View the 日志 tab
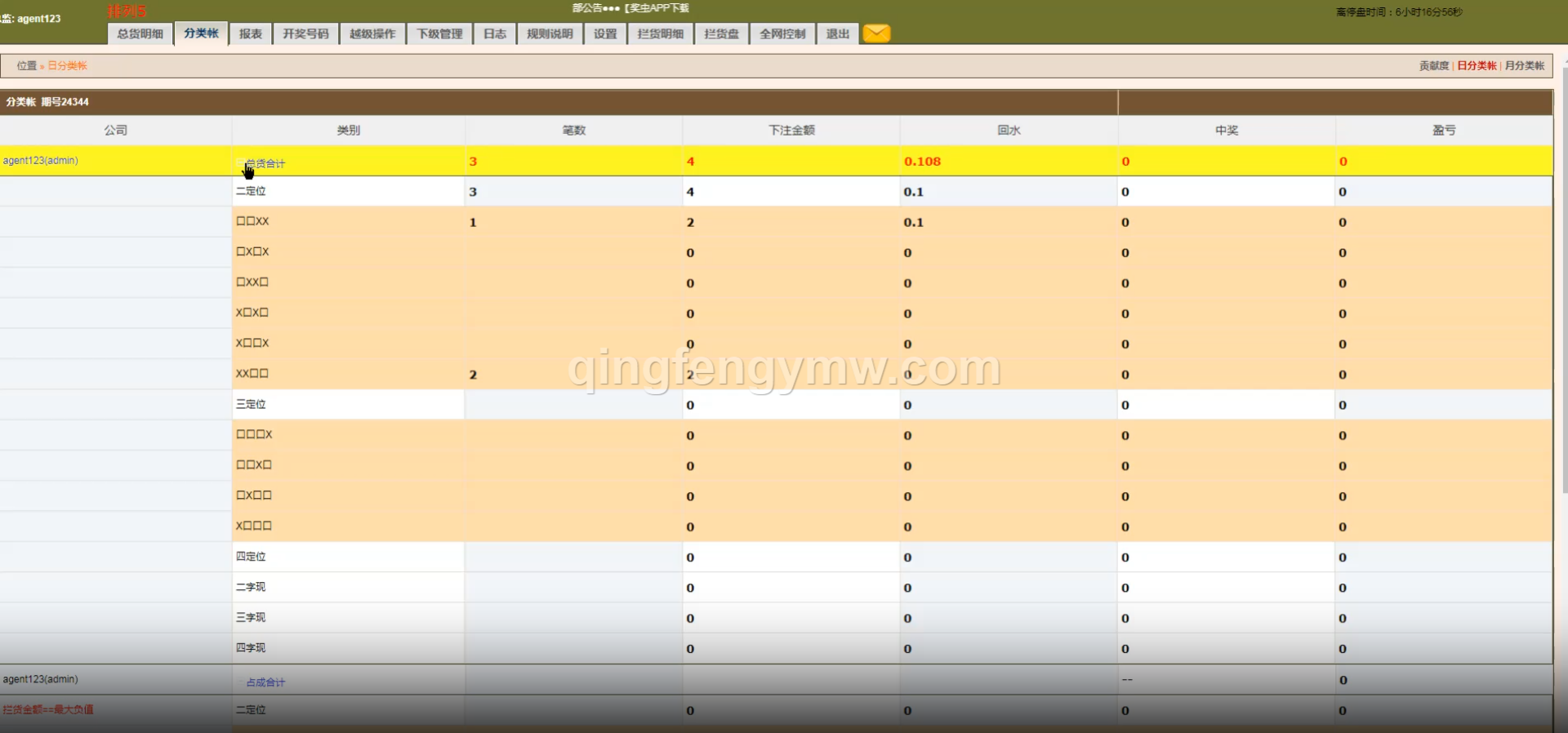Image resolution: width=1568 pixels, height=733 pixels. [x=495, y=33]
